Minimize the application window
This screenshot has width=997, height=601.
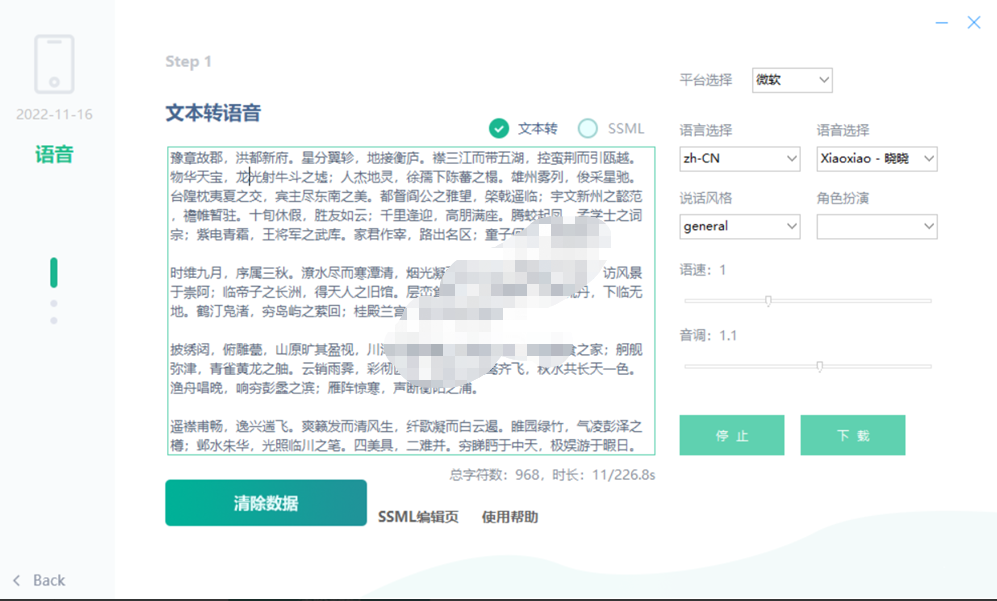click(x=941, y=22)
